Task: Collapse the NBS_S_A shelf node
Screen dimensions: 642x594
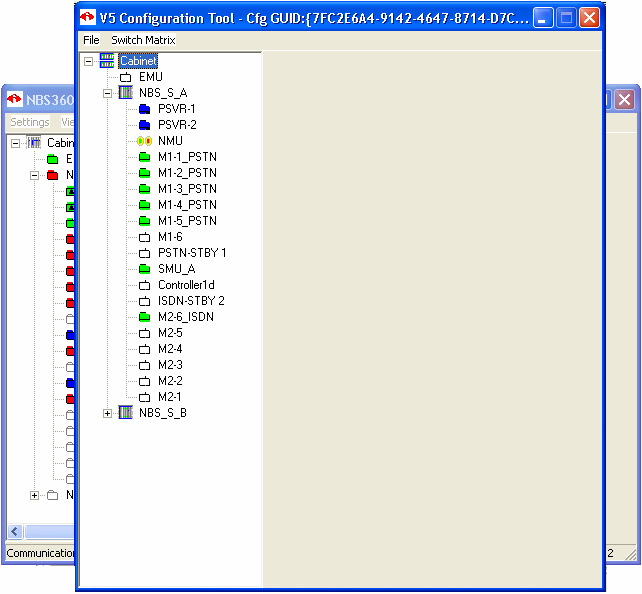Action: tap(107, 93)
